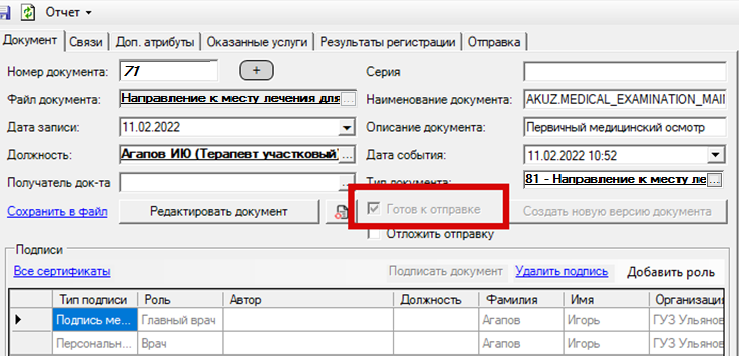The width and height of the screenshot is (739, 360).
Task: Click the Описание документа field
Action: [x=624, y=127]
